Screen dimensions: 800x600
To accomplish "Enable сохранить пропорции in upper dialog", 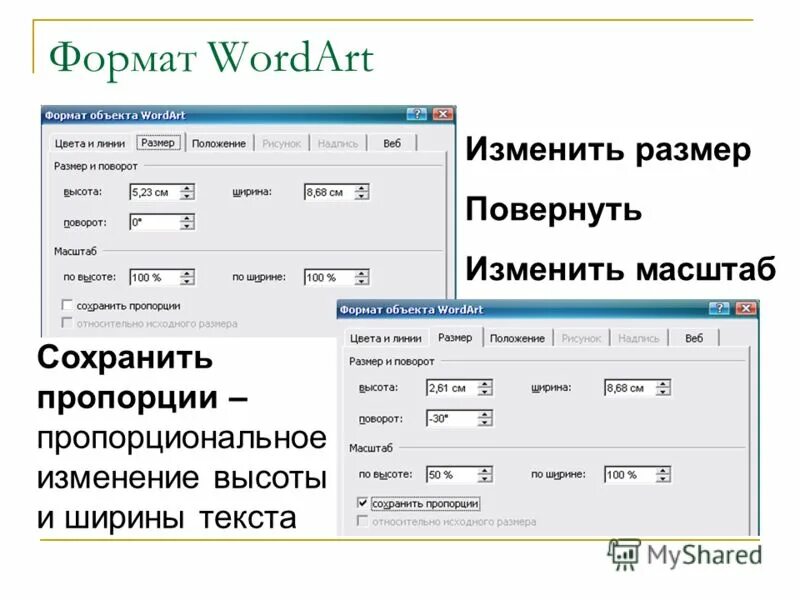I will (x=67, y=305).
